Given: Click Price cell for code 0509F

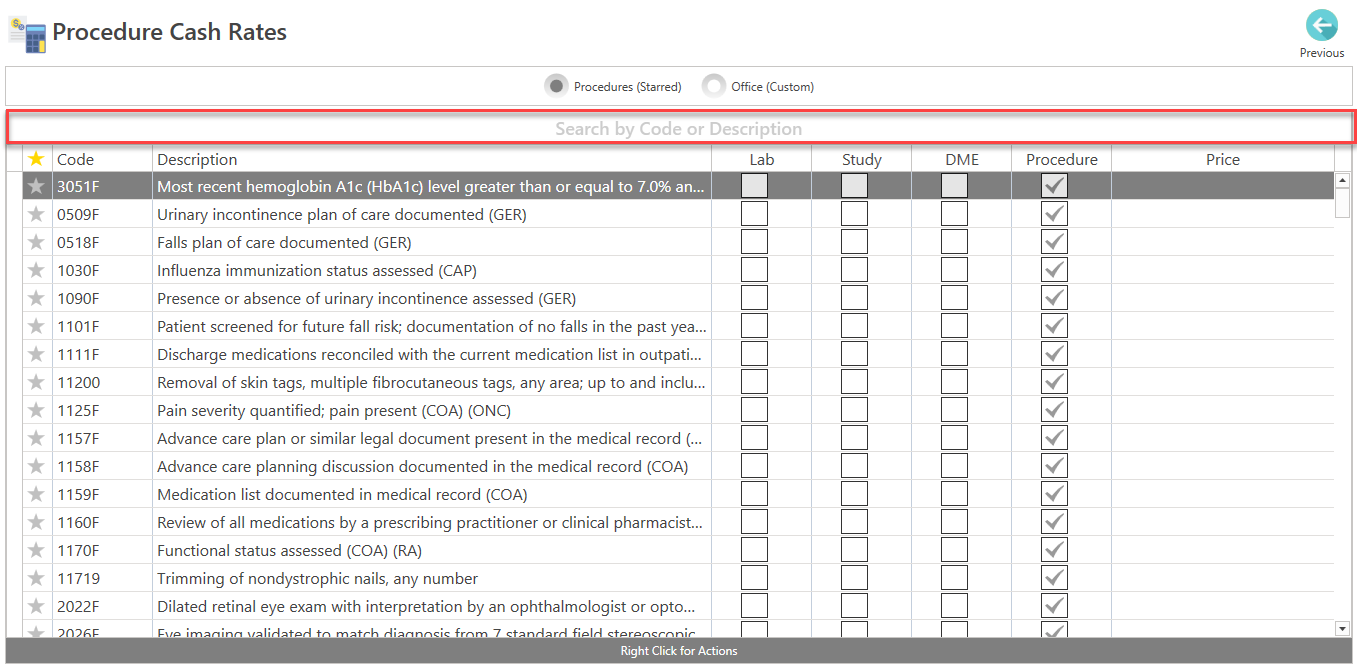Looking at the screenshot, I should [x=1223, y=214].
